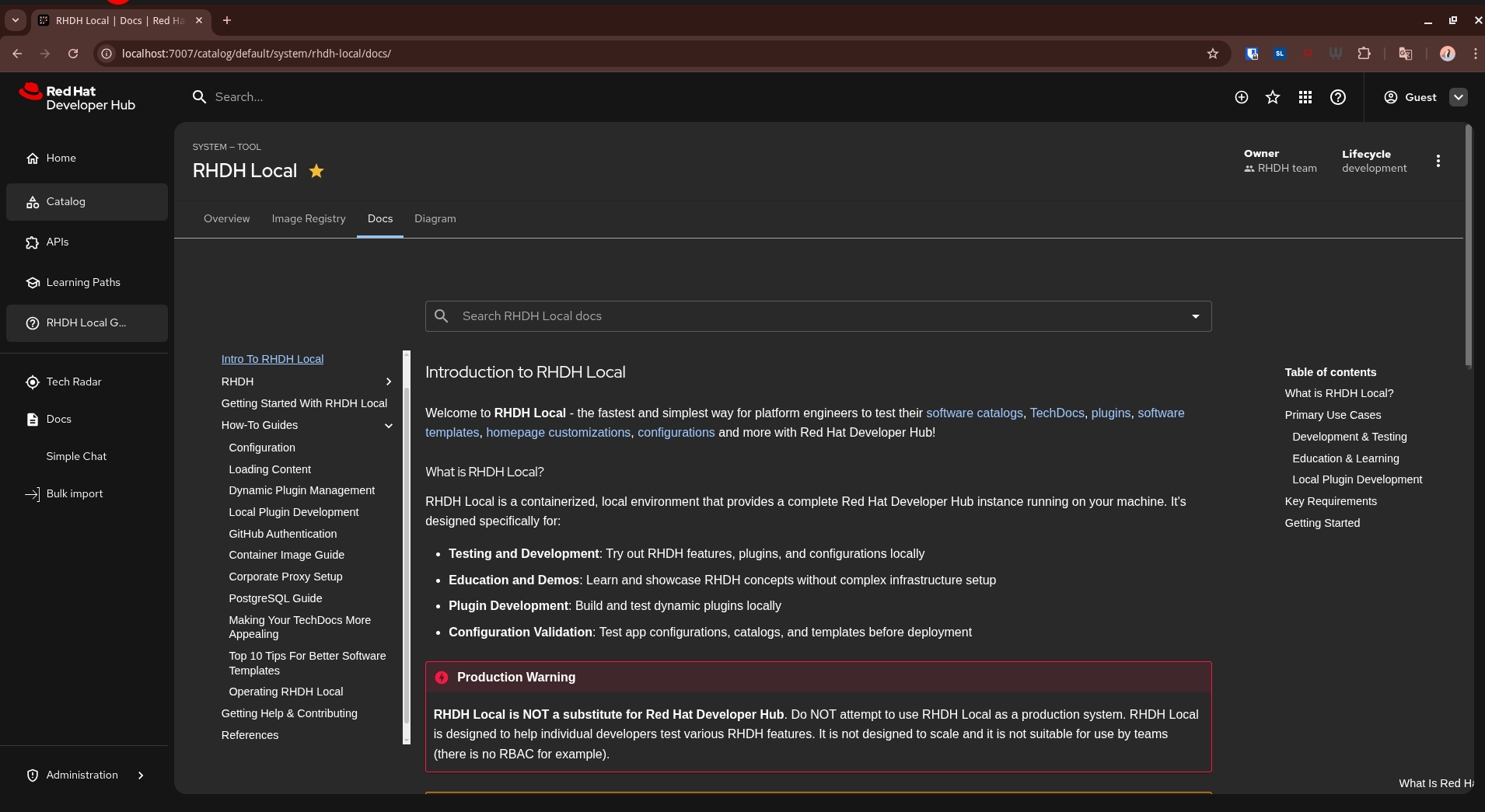Open the TechDocs link in the introduction
Viewport: 1485px width, 812px height.
coord(1057,413)
